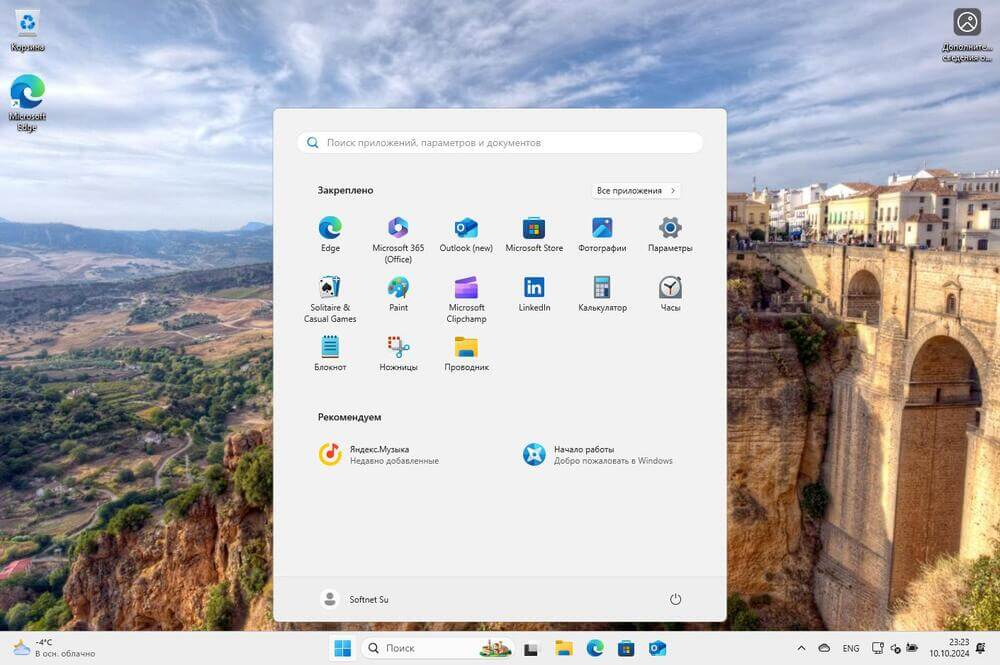Open notifications bell icon
Screen dimensions: 1000x665
981,648
